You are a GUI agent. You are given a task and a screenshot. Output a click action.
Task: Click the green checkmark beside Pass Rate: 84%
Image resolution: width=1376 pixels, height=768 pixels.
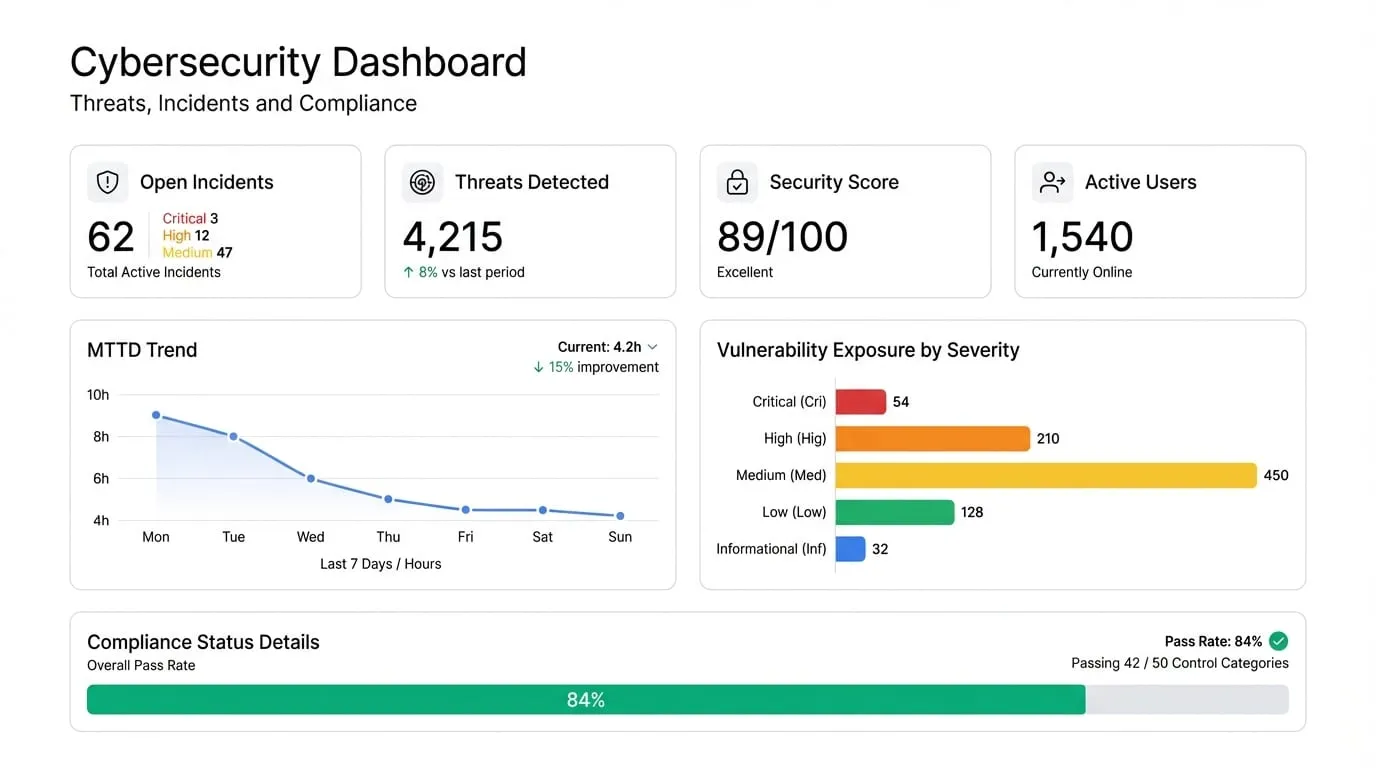click(1278, 641)
